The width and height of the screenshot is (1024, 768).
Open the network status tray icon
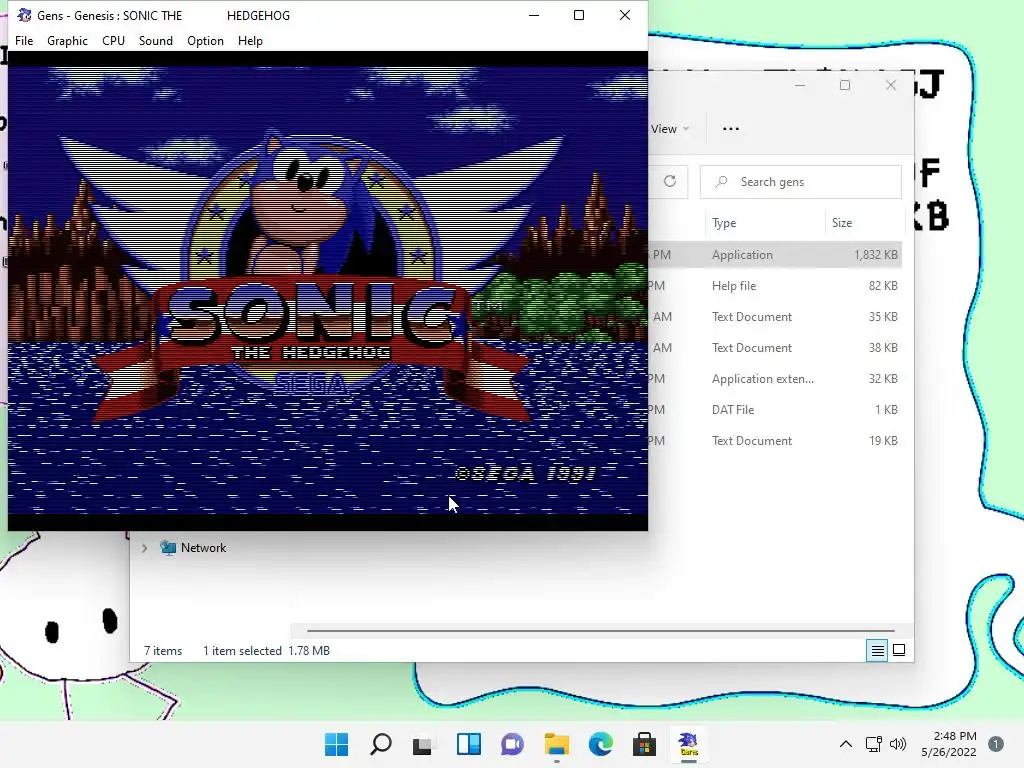click(x=874, y=744)
